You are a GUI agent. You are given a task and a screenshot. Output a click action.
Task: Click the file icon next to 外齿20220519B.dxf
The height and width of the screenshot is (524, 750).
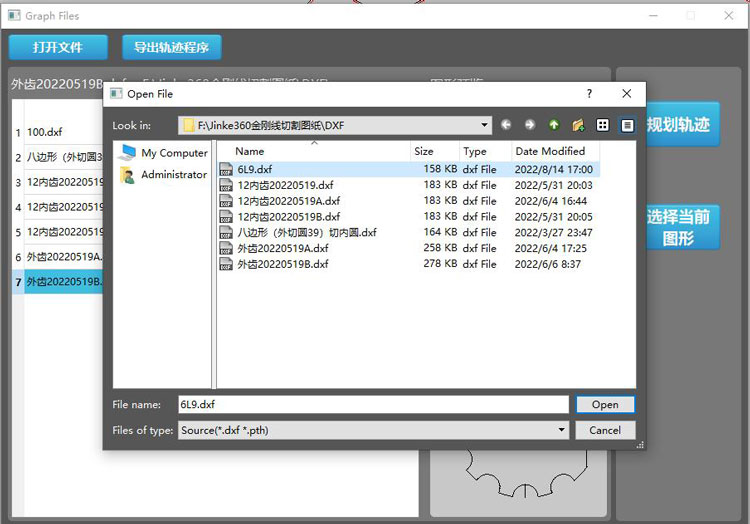pyautogui.click(x=226, y=264)
